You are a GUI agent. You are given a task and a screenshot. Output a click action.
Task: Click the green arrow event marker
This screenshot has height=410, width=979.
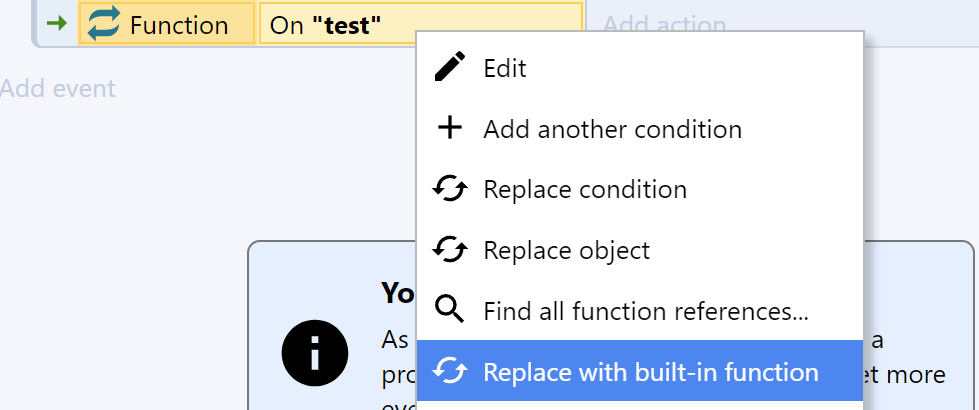[x=57, y=24]
